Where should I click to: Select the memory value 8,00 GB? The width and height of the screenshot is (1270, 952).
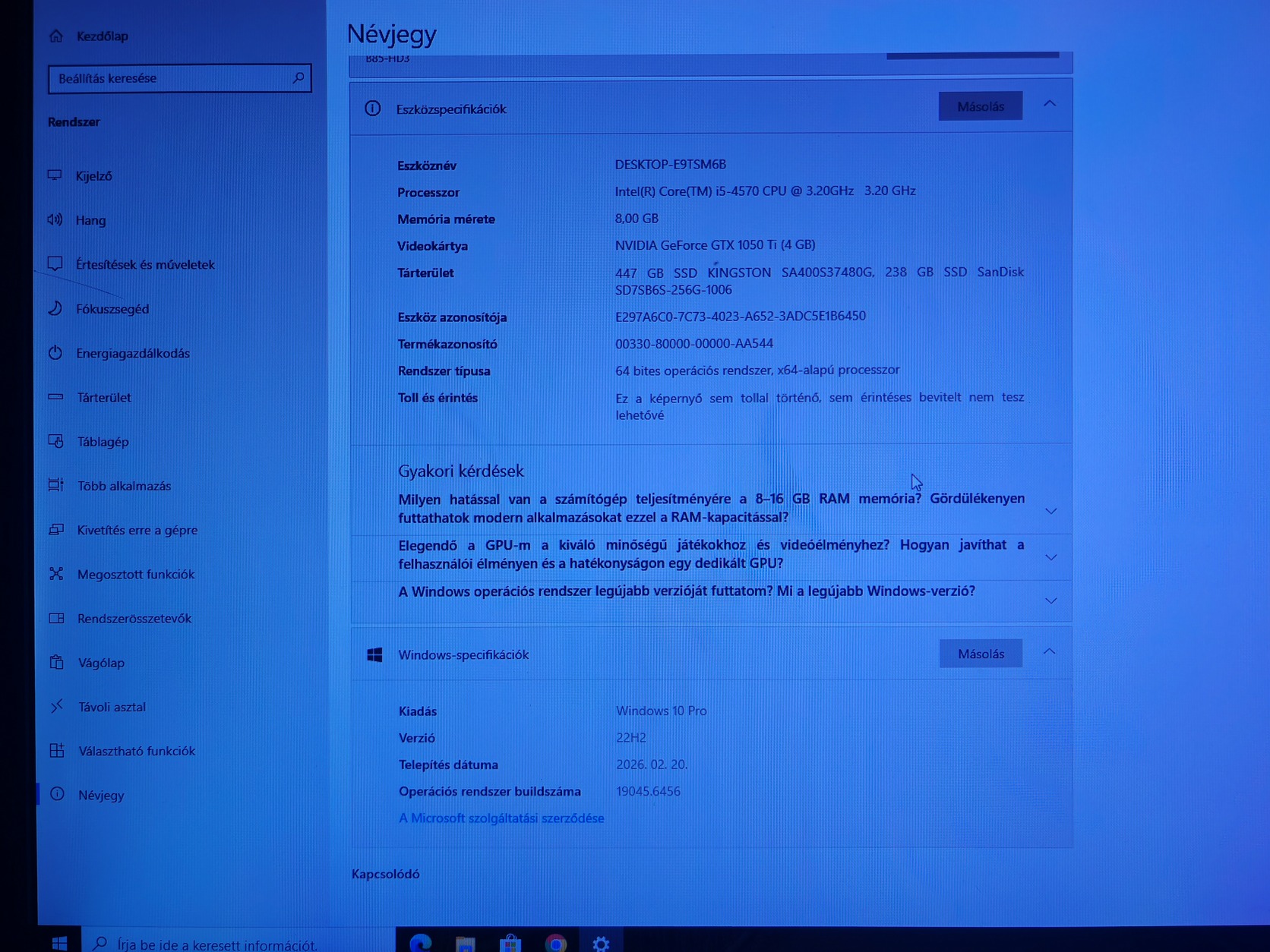coord(637,218)
